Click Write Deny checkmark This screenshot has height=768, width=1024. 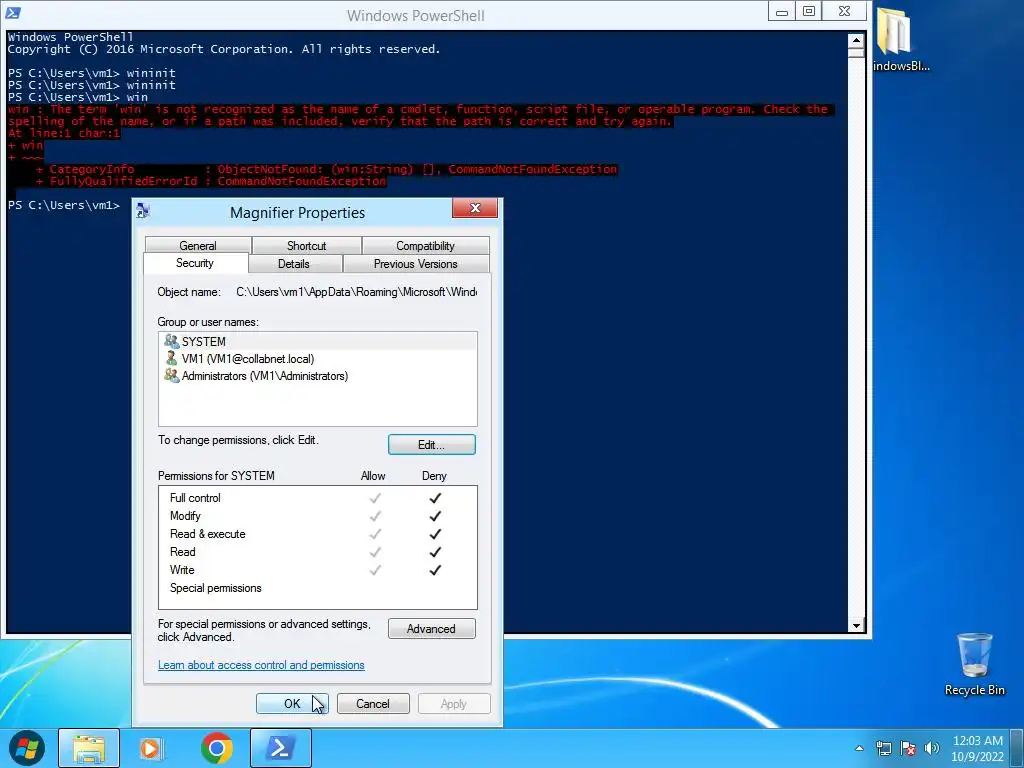point(435,569)
